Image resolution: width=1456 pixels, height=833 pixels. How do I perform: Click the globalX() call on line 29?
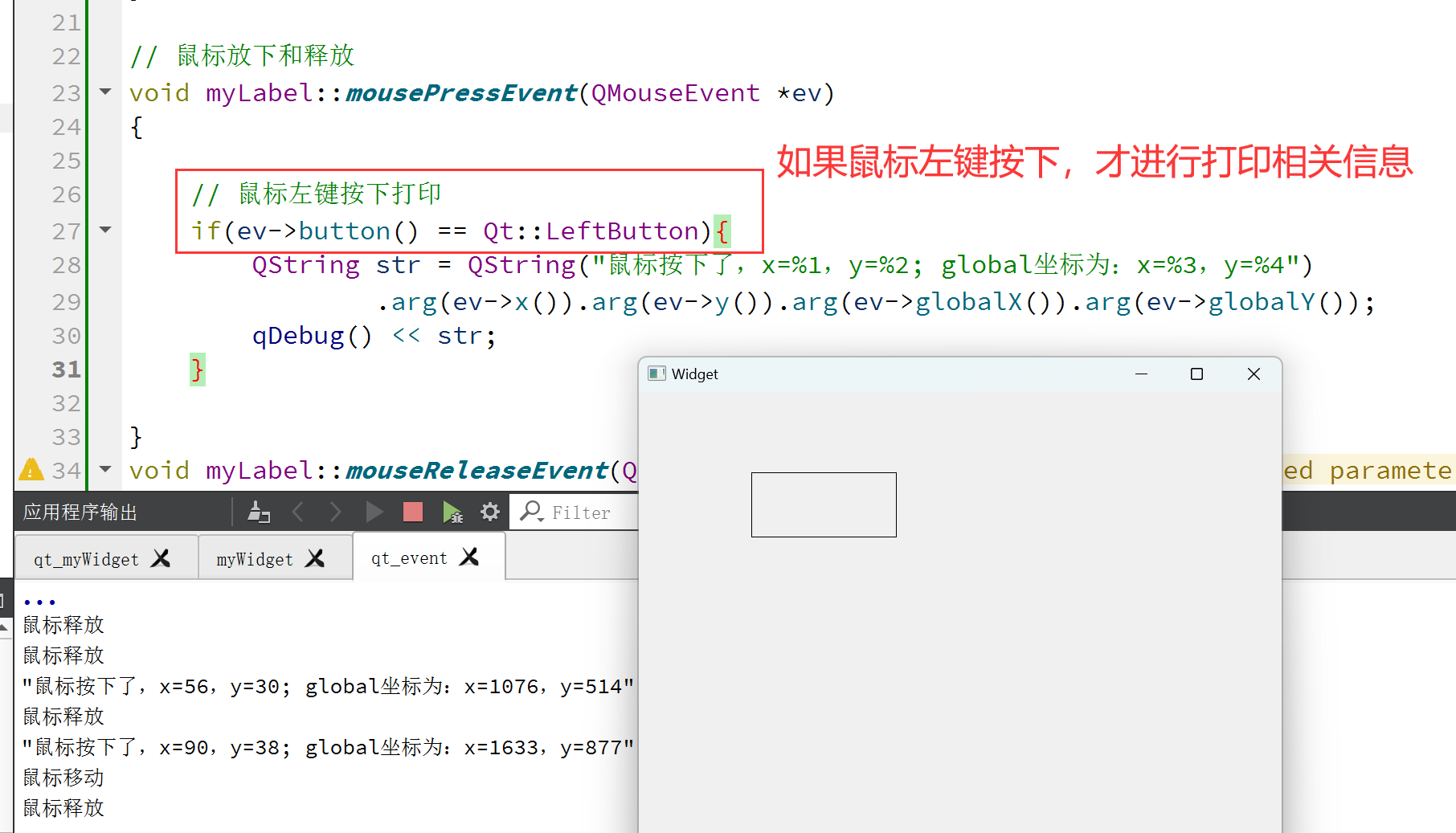pos(984,302)
